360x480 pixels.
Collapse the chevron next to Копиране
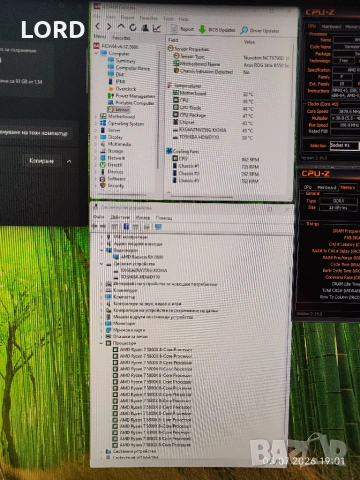69,161
